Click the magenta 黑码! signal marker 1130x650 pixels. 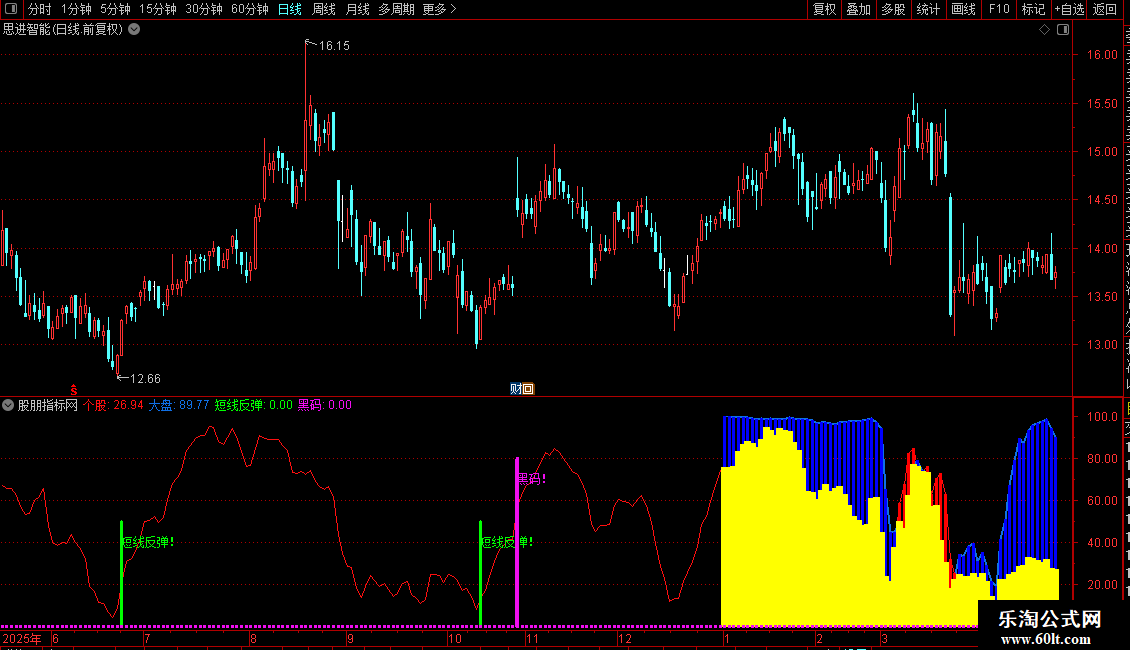pos(532,479)
